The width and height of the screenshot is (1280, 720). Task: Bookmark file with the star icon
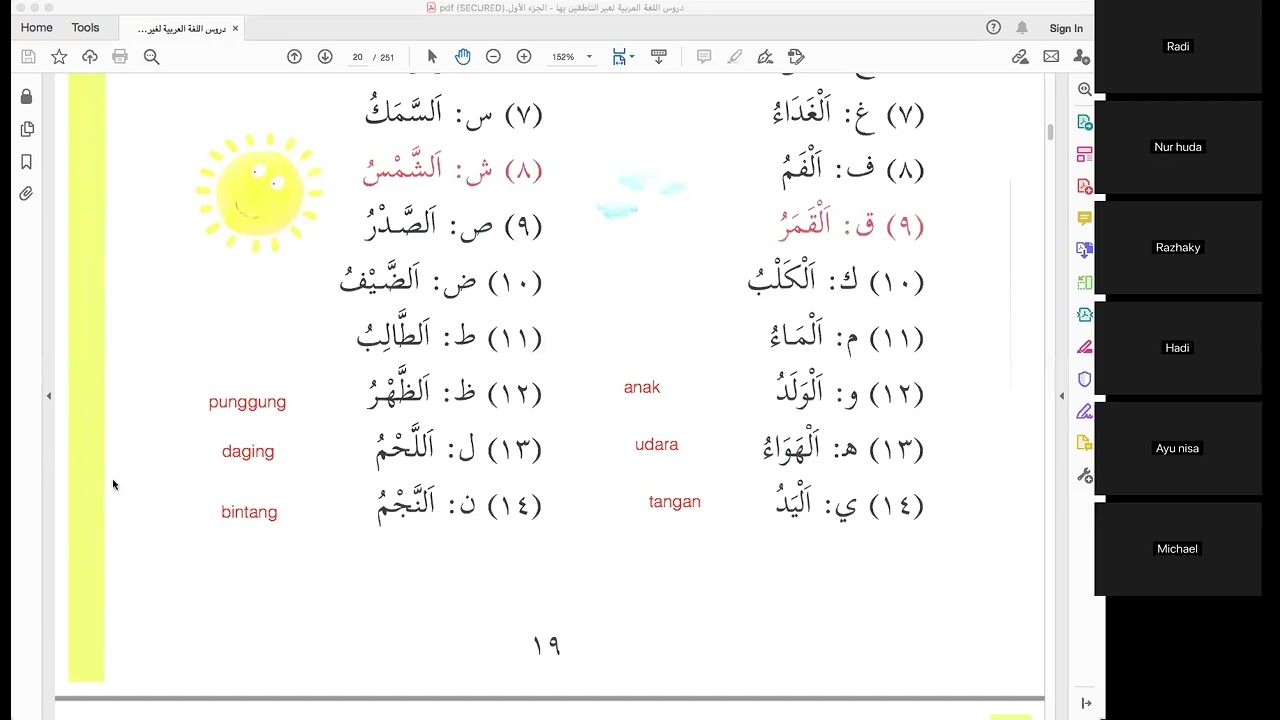pyautogui.click(x=59, y=57)
